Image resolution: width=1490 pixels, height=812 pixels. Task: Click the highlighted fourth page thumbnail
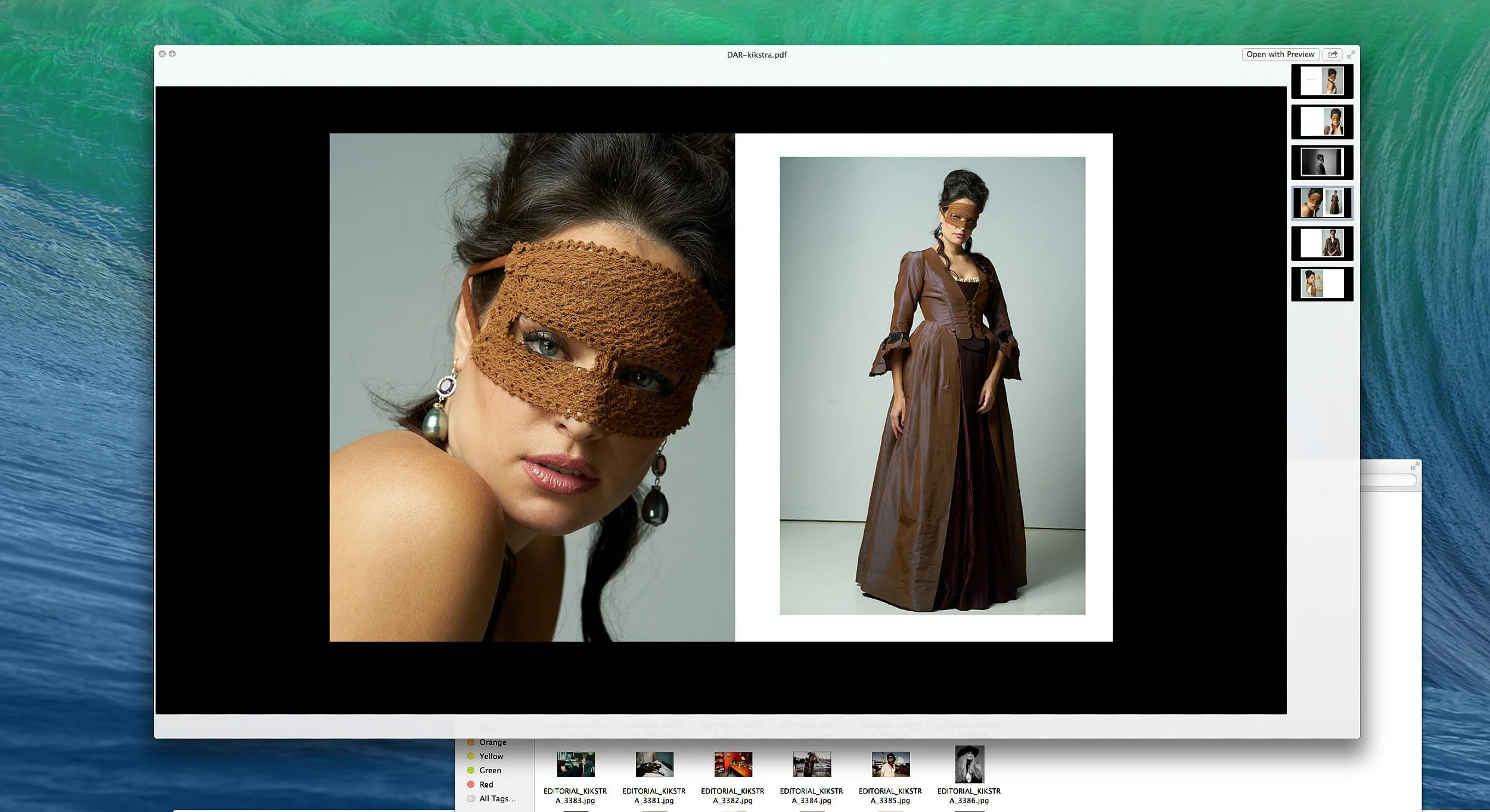click(1323, 203)
